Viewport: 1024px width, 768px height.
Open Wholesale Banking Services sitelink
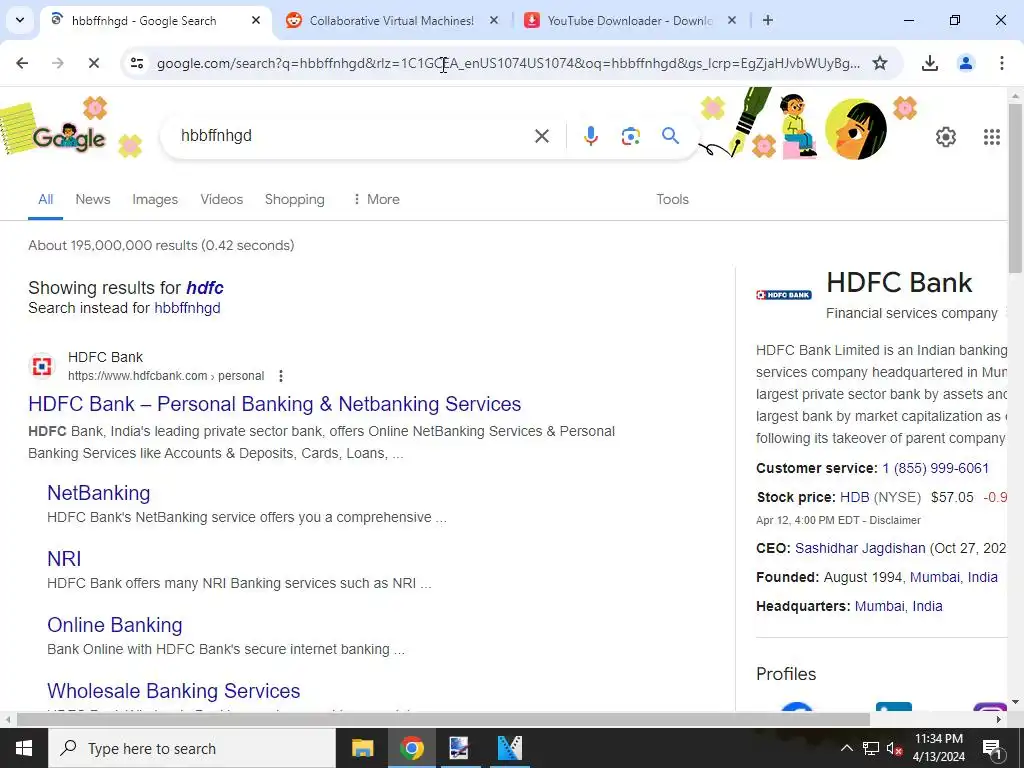[x=174, y=691]
